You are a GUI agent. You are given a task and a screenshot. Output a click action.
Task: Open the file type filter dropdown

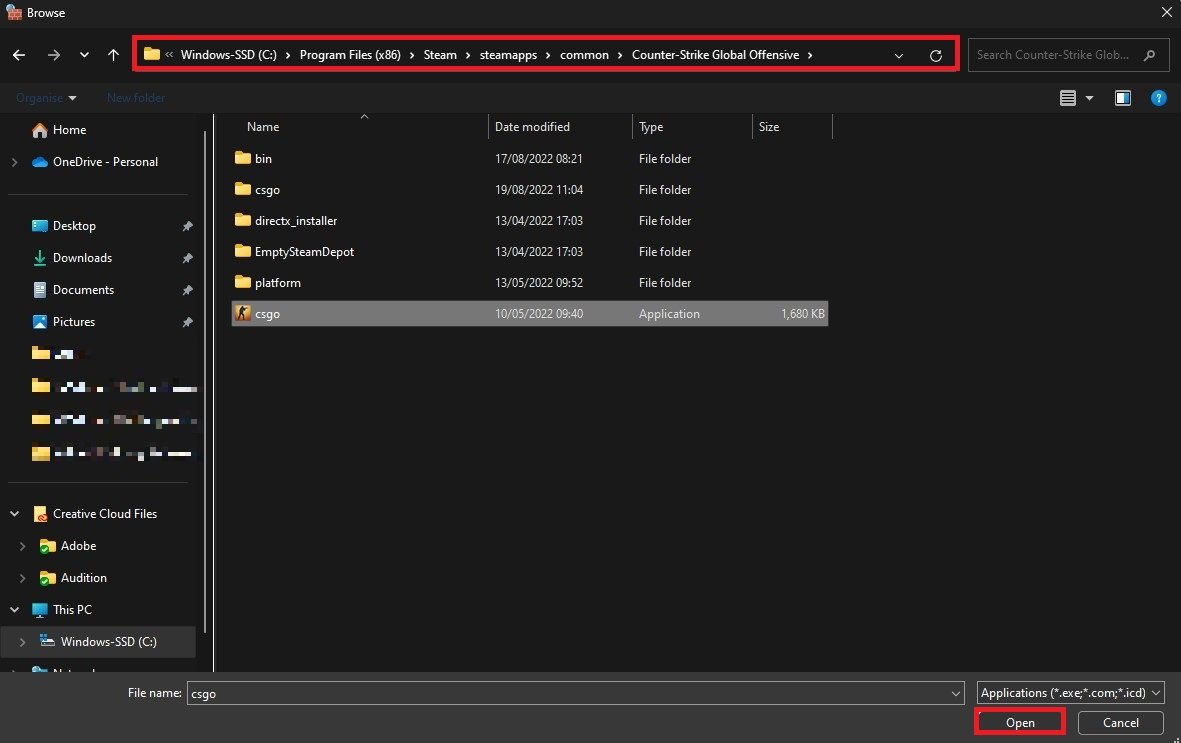[1070, 693]
